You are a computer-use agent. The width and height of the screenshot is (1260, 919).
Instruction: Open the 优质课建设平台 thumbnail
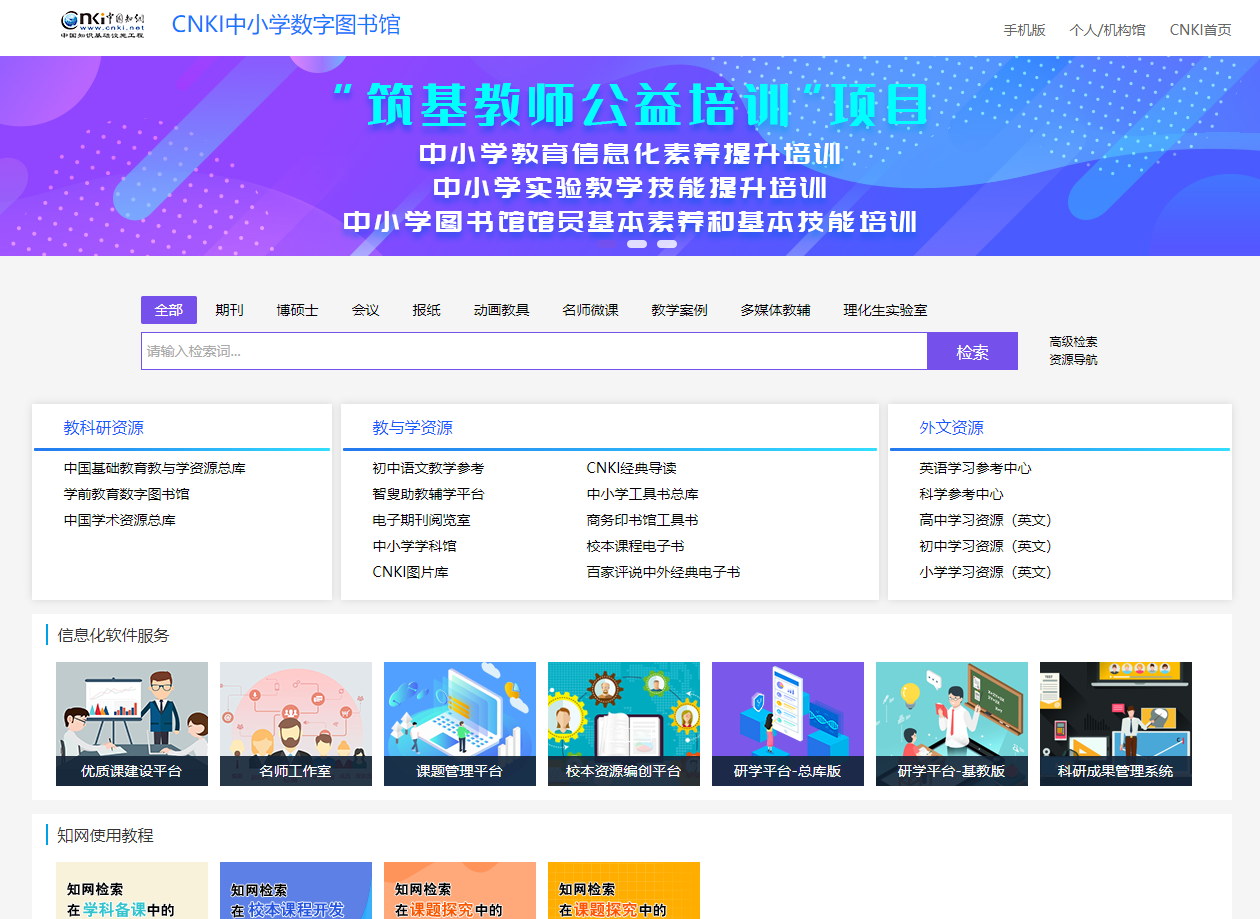(132, 724)
